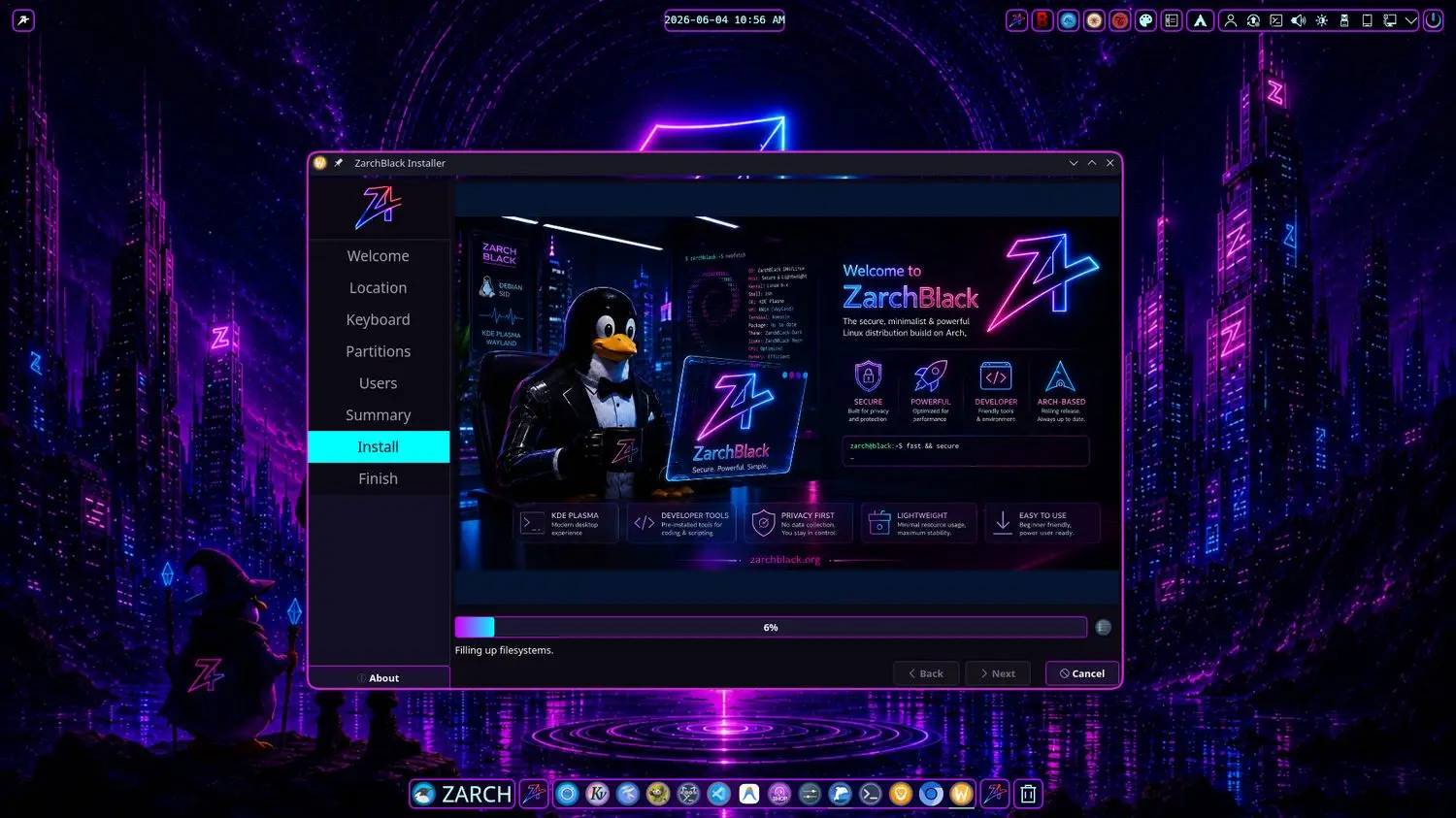Open the screen brightness tray icon
Viewport: 1456px width, 818px height.
tap(1321, 20)
